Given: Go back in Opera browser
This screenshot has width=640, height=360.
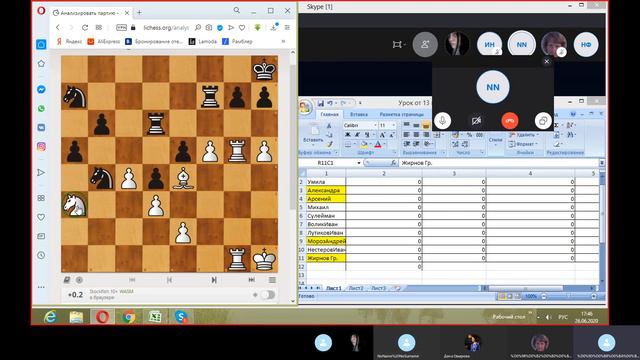Looking at the screenshot, I should click(58, 27).
